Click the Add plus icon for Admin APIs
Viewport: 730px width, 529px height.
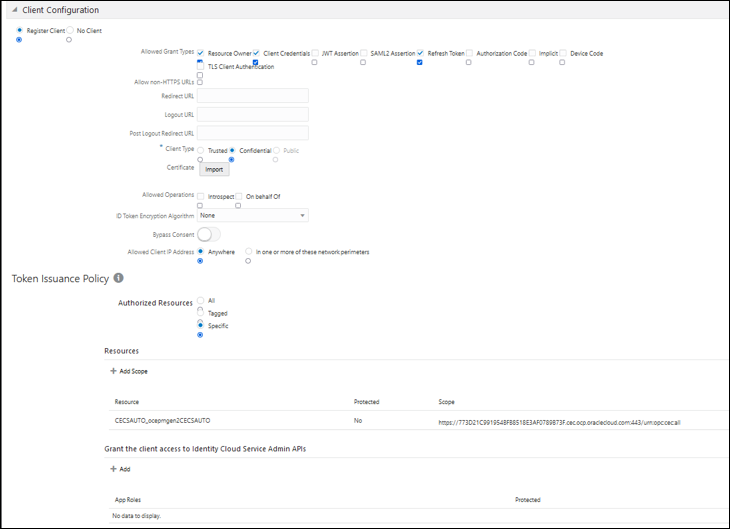tap(113, 469)
